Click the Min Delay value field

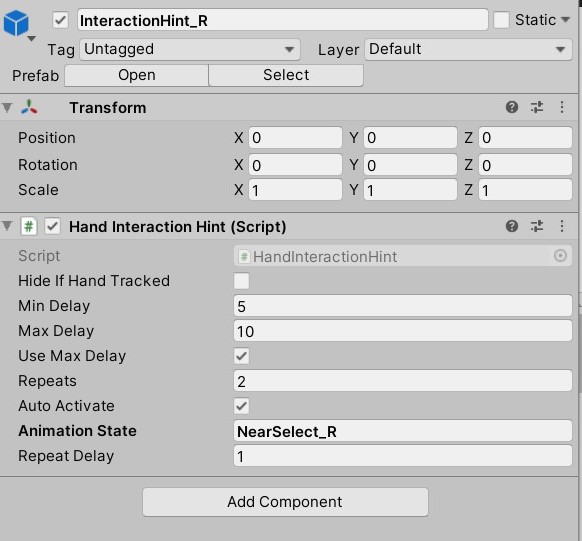(x=403, y=306)
